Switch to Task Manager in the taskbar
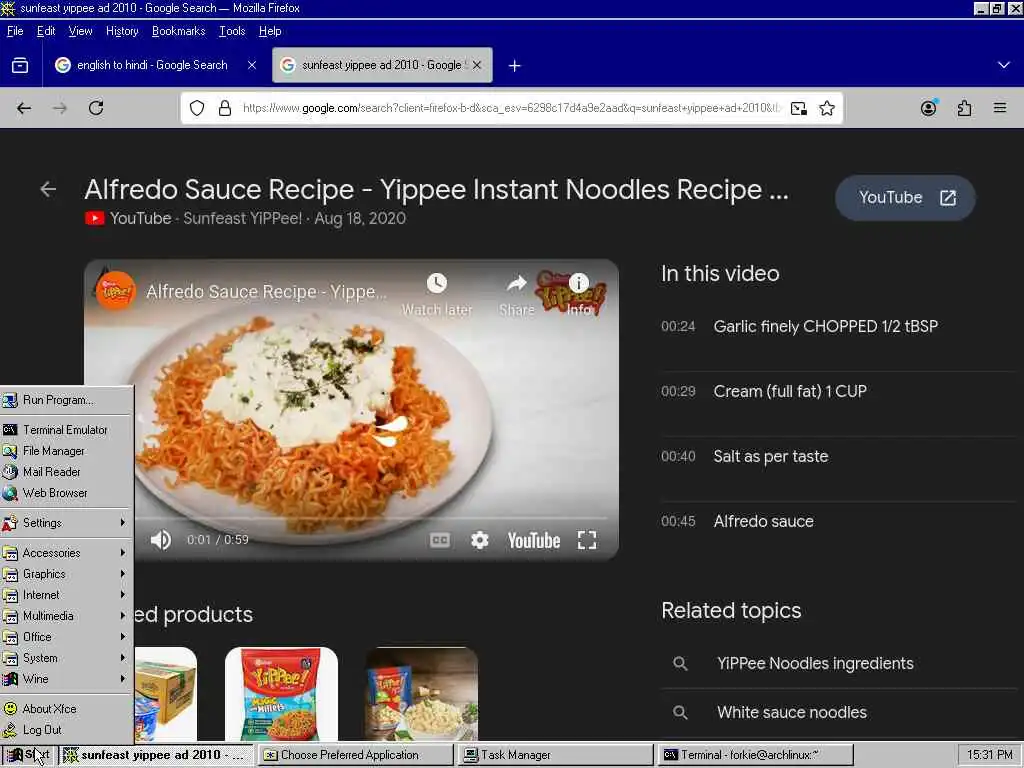 (556, 755)
